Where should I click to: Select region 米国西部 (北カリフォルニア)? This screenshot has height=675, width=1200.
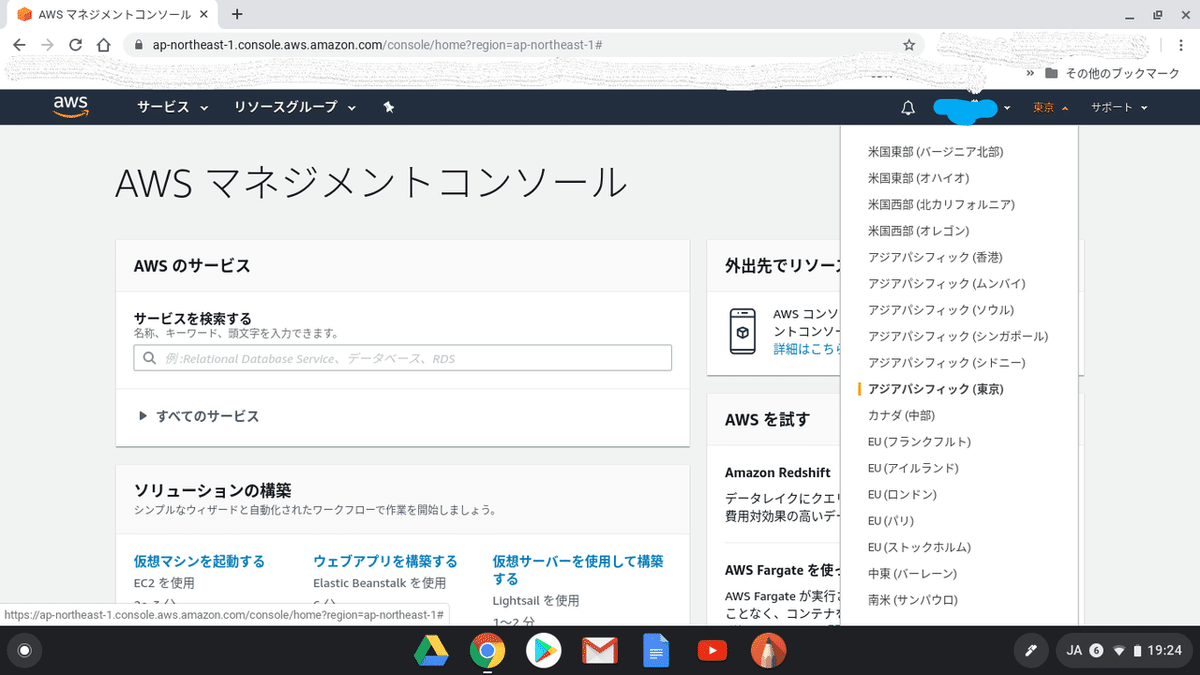(x=941, y=204)
